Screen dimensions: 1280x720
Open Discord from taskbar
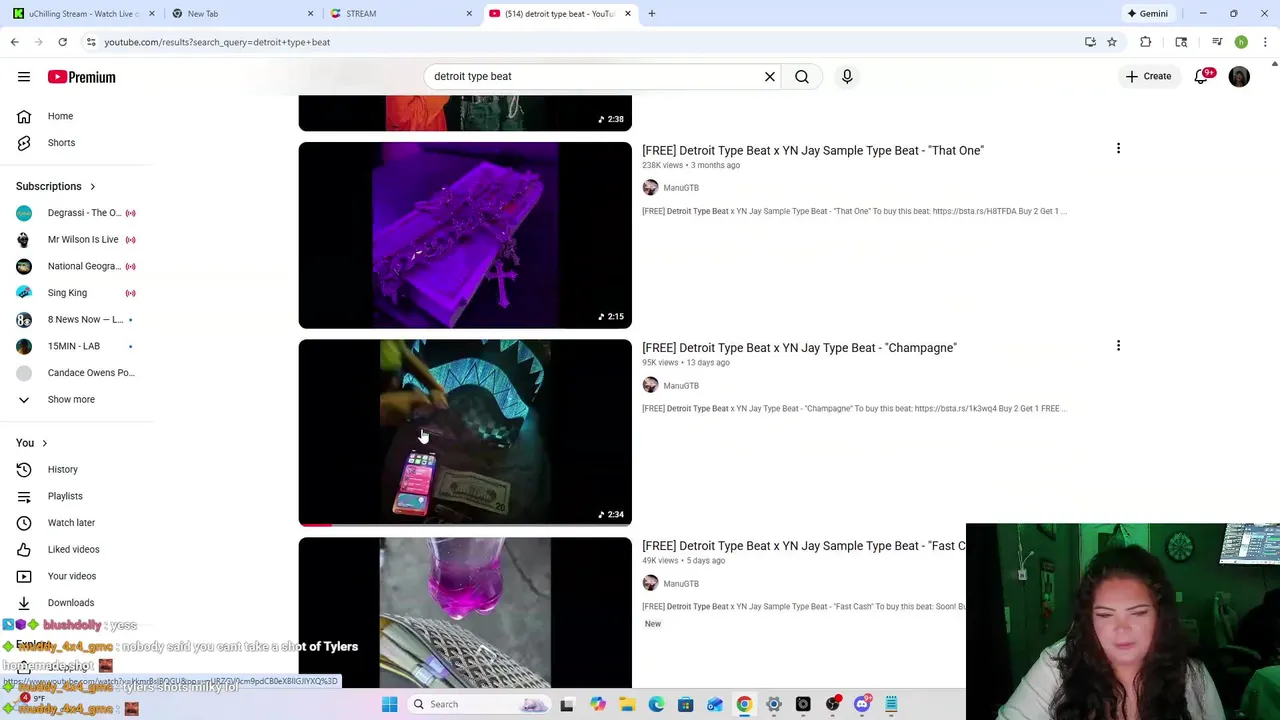pos(862,704)
